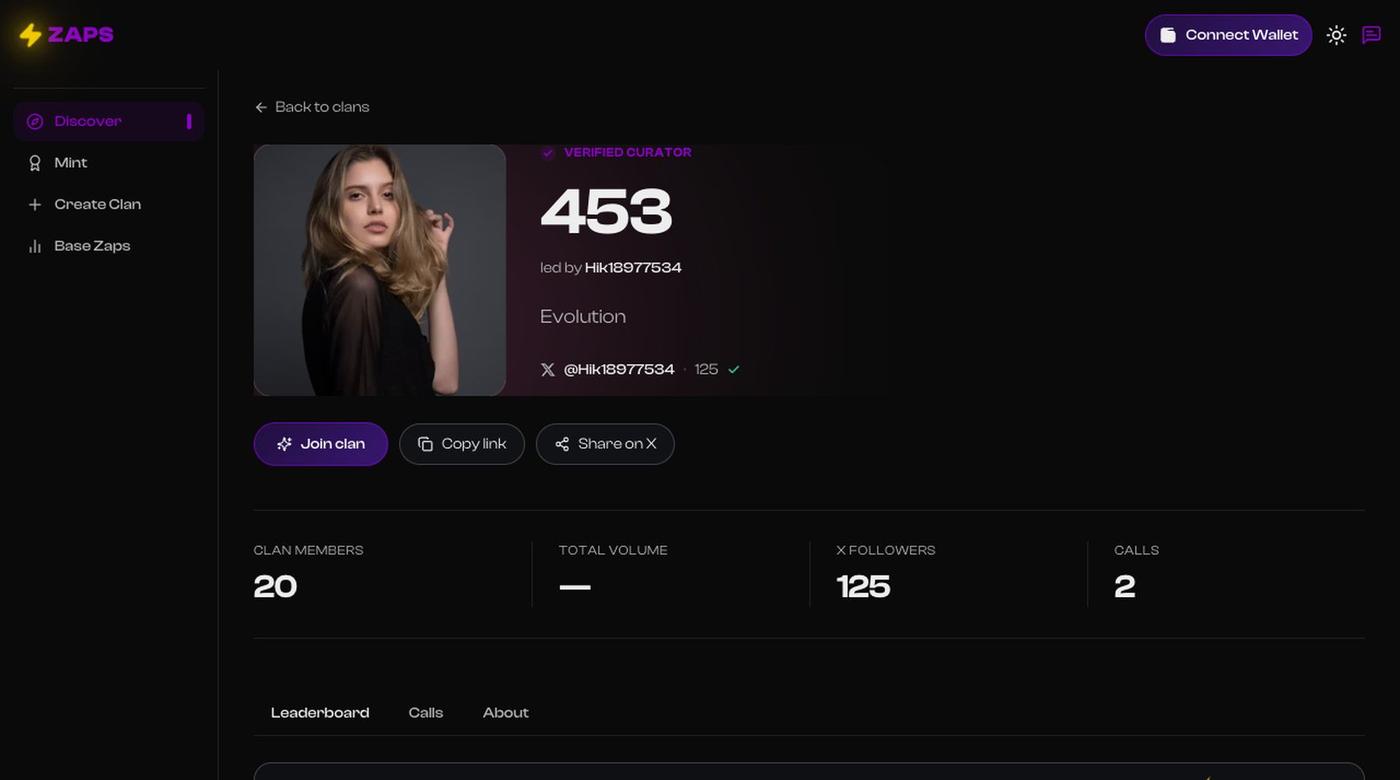
Task: Click the Discover compass icon
Action: point(35,121)
